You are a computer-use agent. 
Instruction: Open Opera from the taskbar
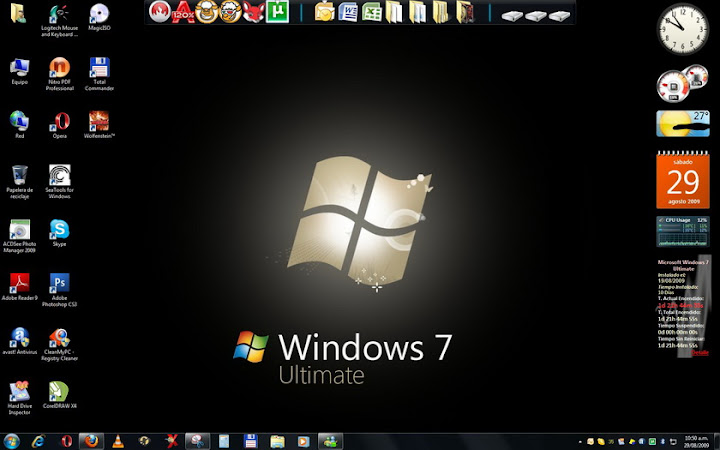(x=67, y=441)
